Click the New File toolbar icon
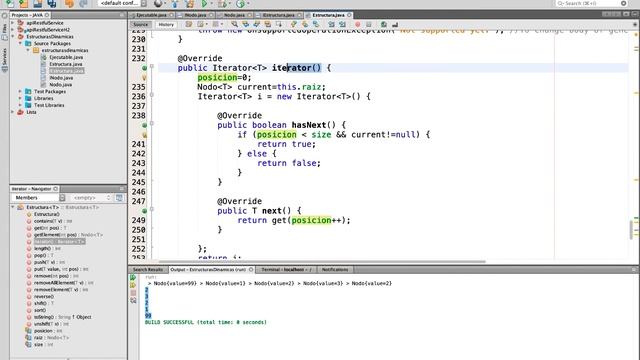This screenshot has height=360, width=640. point(10,4)
